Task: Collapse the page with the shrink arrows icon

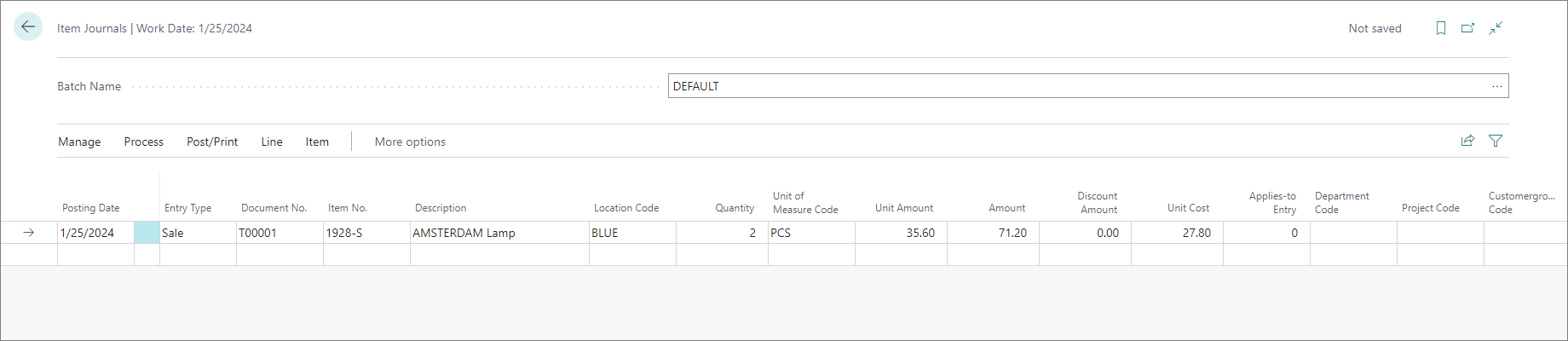Action: coord(1496,28)
